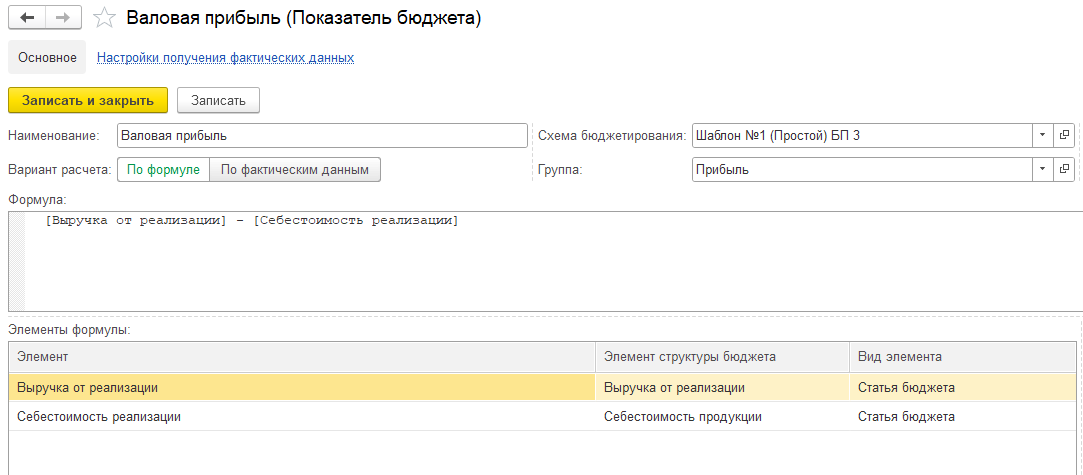
Task: Open Настройки получения фактических данных link
Action: coord(225,57)
